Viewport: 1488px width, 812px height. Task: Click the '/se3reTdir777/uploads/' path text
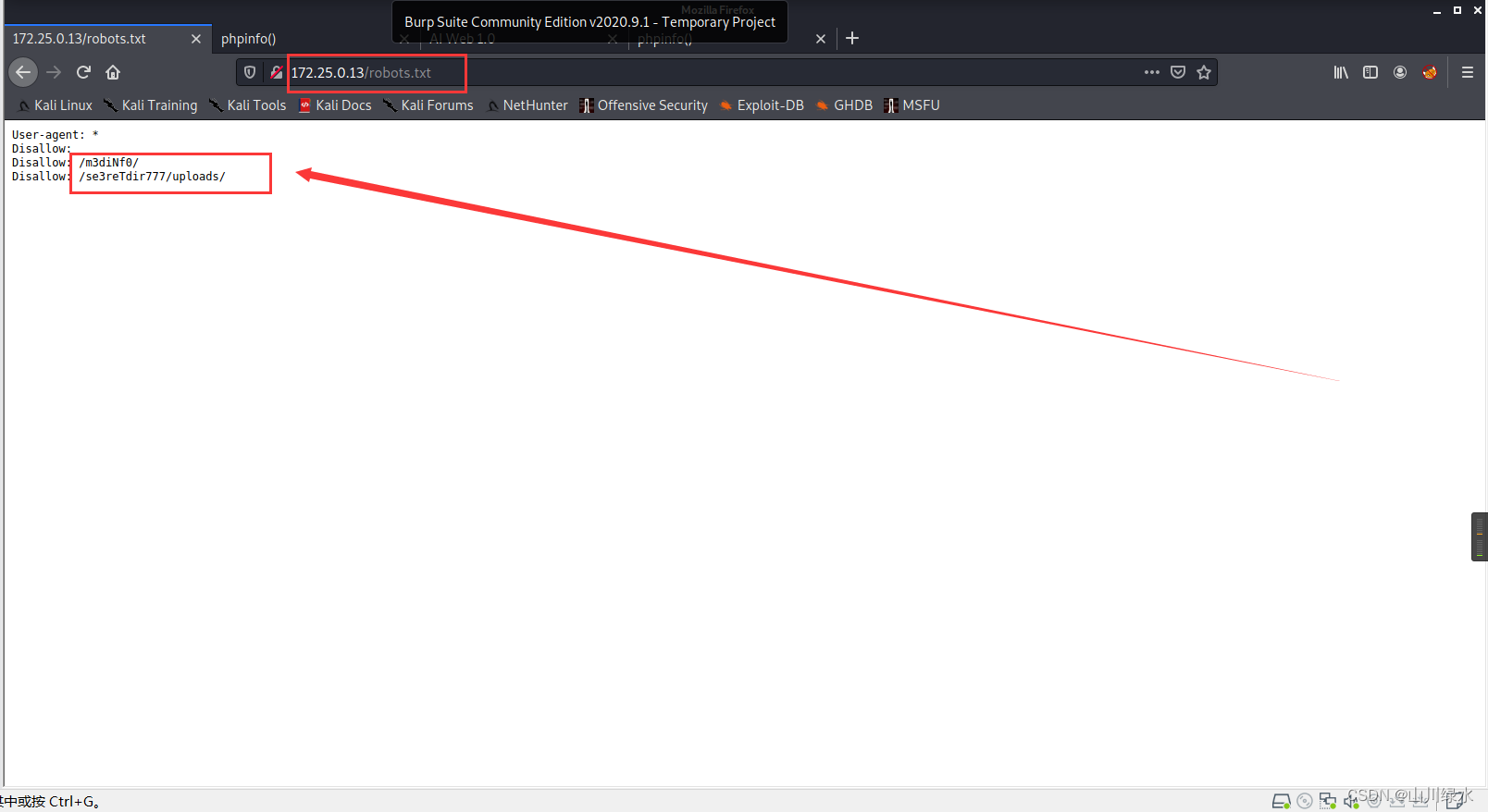[x=153, y=177]
